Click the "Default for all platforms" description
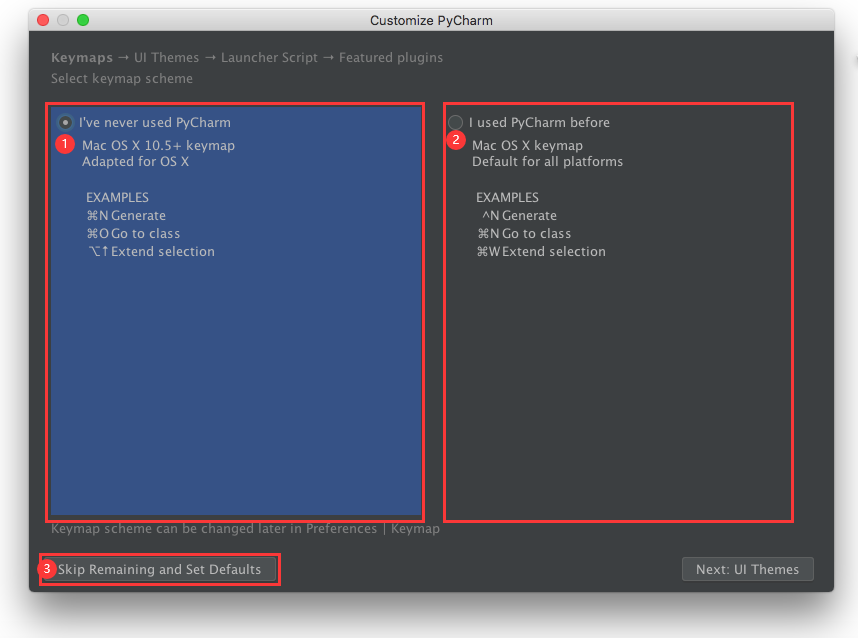This screenshot has height=638, width=858. tap(547, 162)
